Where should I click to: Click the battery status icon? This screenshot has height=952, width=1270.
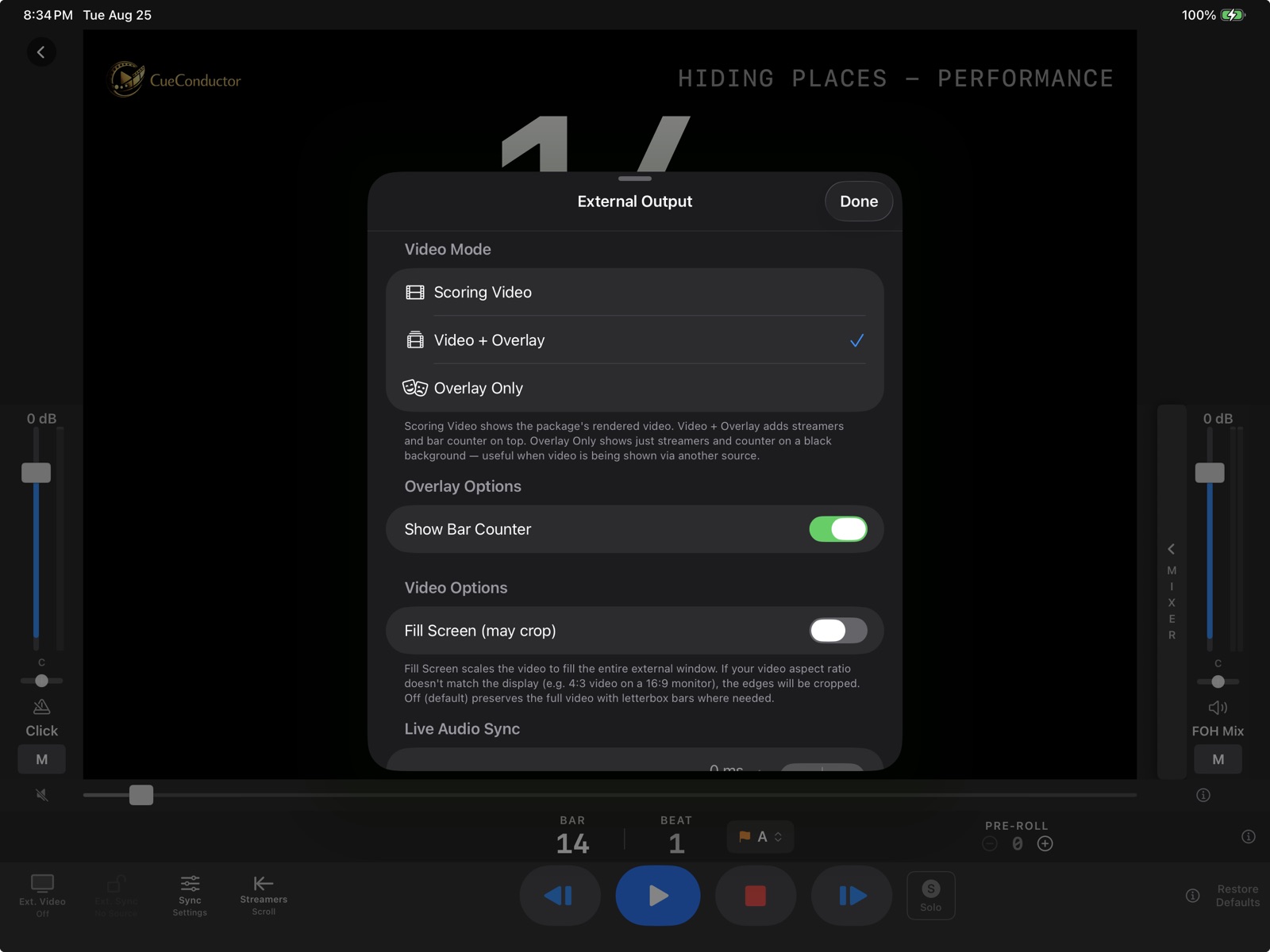[x=1233, y=15]
